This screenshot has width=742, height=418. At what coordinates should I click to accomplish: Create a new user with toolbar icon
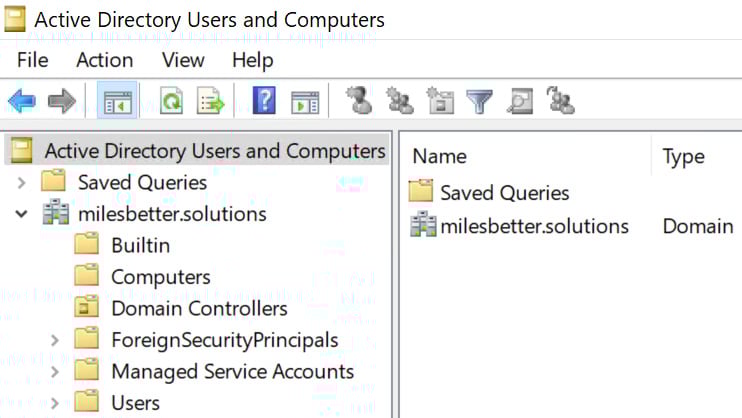click(x=360, y=100)
